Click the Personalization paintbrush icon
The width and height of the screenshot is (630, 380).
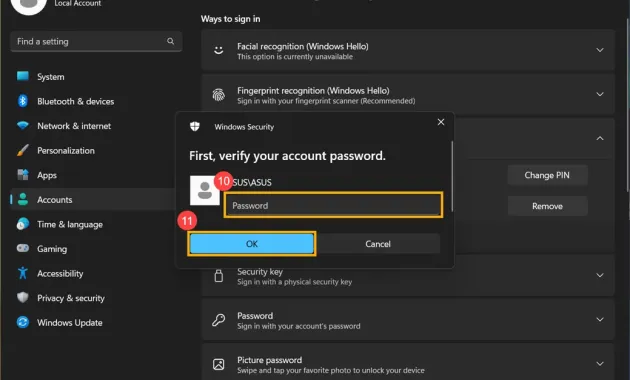(23, 150)
